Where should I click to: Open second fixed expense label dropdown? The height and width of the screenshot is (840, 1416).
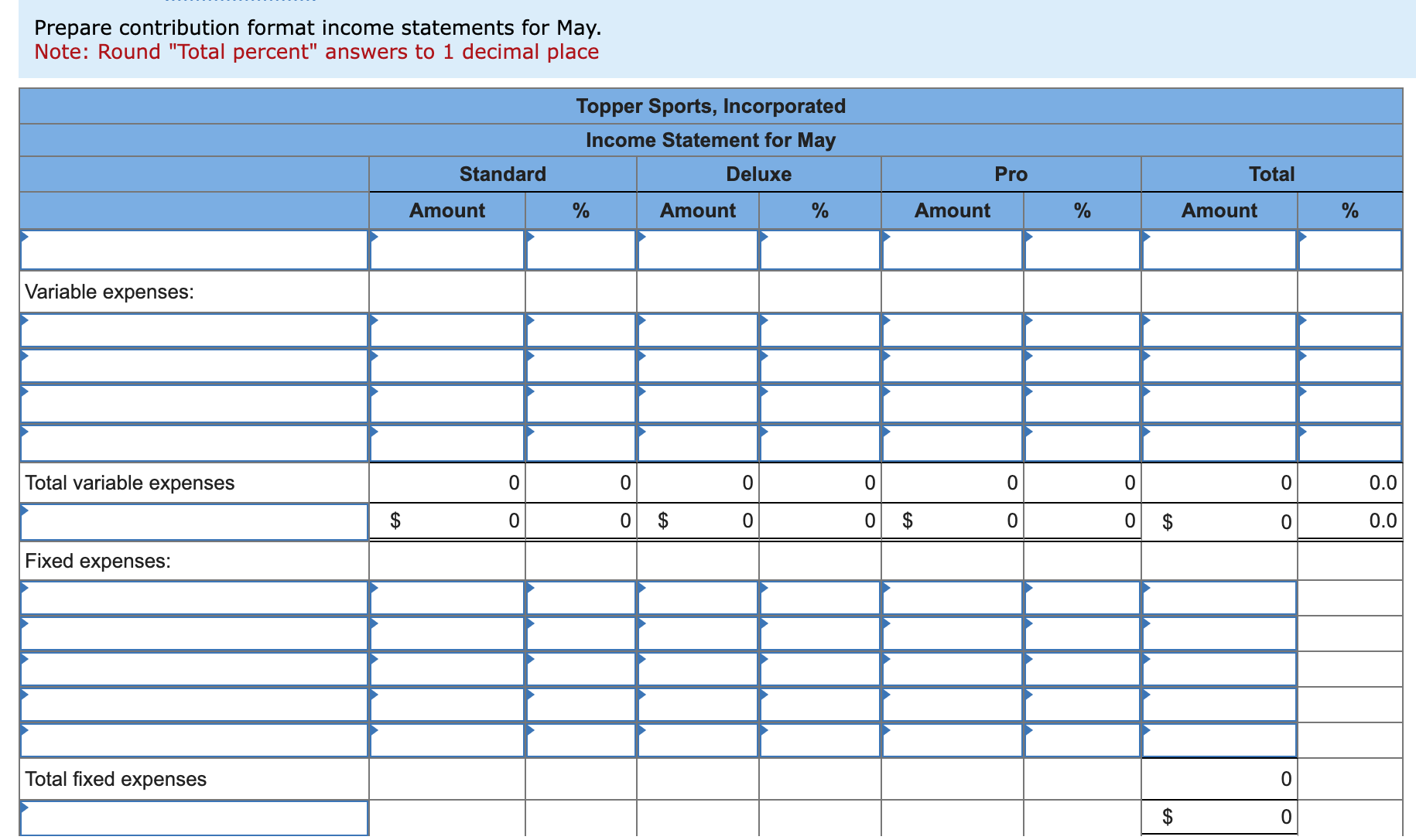(194, 633)
